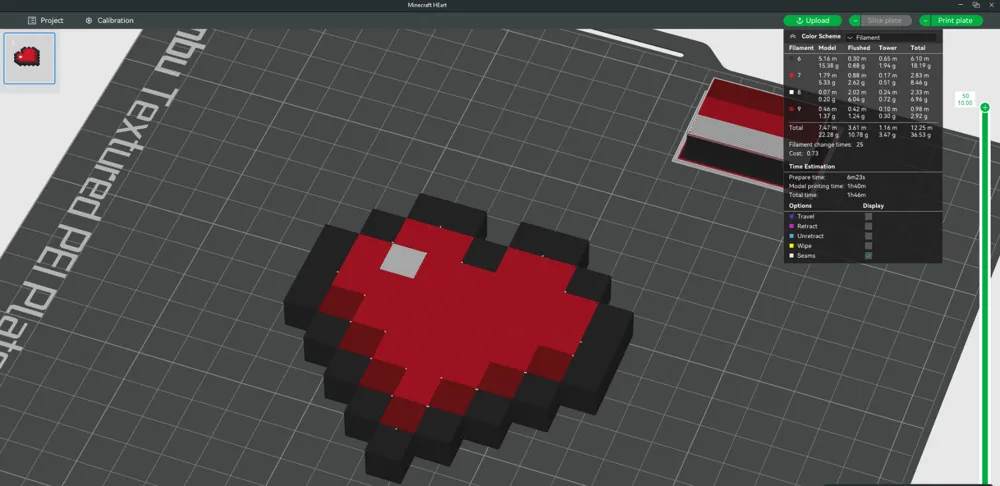Expand the Slice plate dropdown arrow
This screenshot has height=486, width=1000.
pyautogui.click(x=855, y=20)
